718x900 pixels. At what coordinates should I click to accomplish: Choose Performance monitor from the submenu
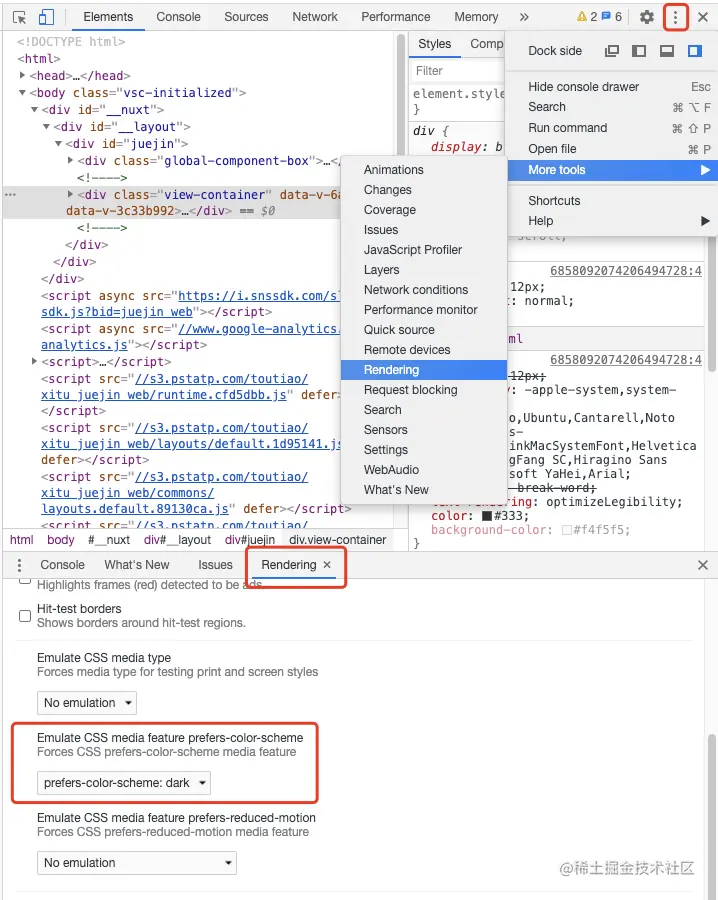point(424,310)
